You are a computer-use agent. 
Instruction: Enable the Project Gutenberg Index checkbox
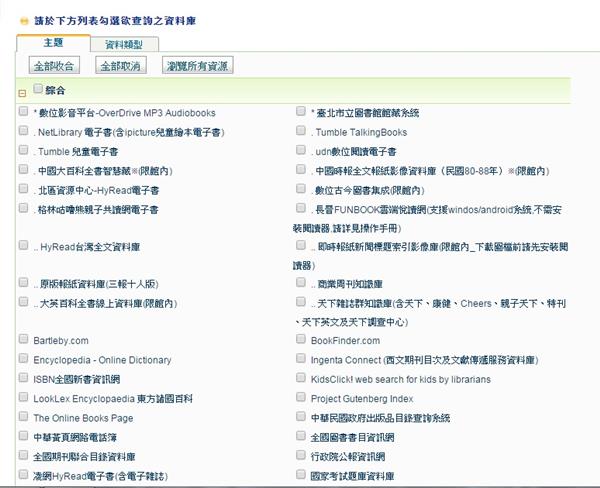(x=301, y=397)
